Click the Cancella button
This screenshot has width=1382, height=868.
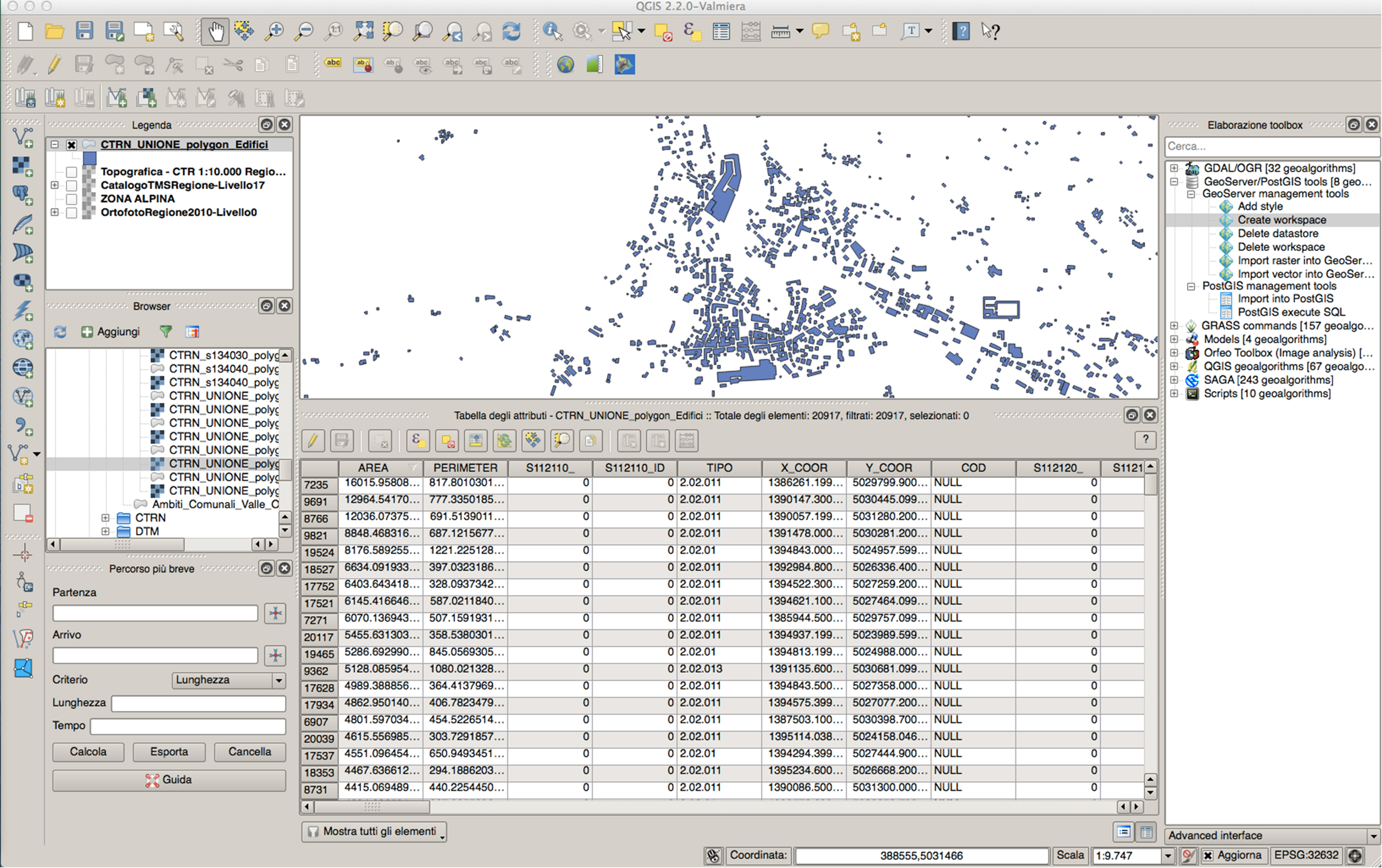[x=250, y=752]
